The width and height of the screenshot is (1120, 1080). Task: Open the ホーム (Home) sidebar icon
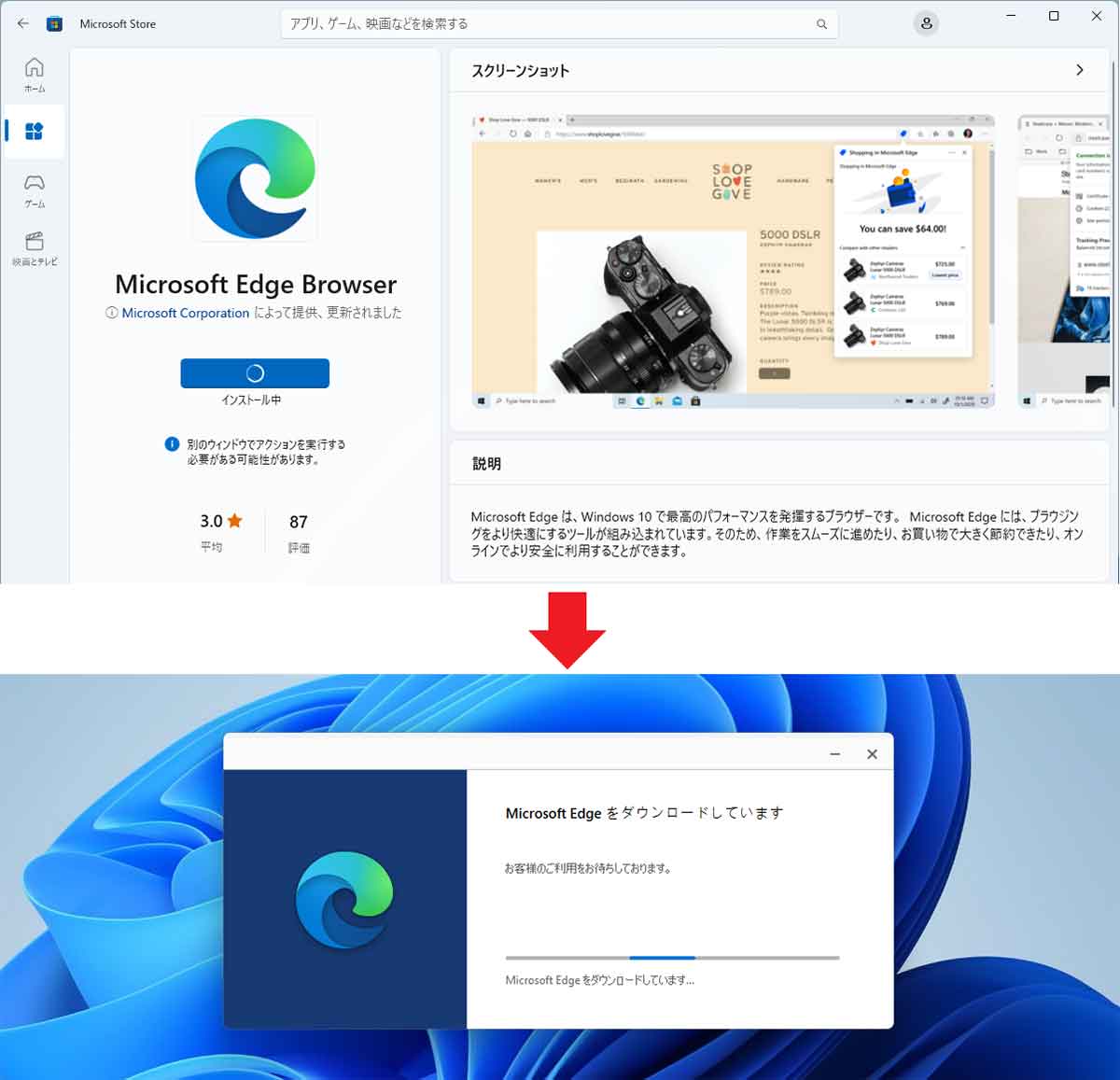pyautogui.click(x=35, y=75)
